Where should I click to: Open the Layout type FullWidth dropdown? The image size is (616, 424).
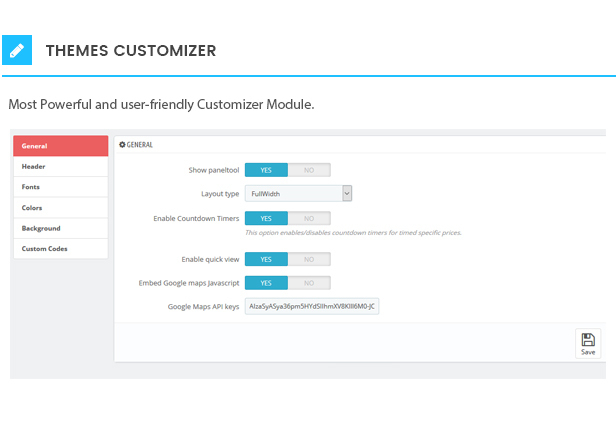tap(298, 194)
